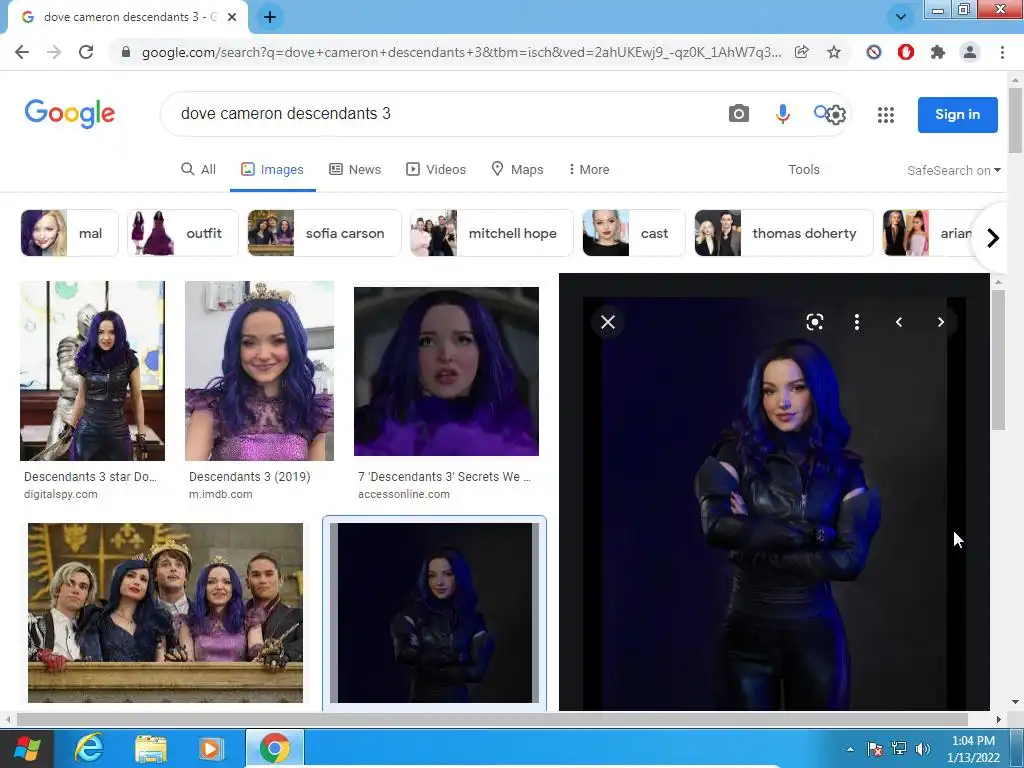Show more filter chips with right arrow
The height and width of the screenshot is (768, 1024).
pyautogui.click(x=993, y=238)
